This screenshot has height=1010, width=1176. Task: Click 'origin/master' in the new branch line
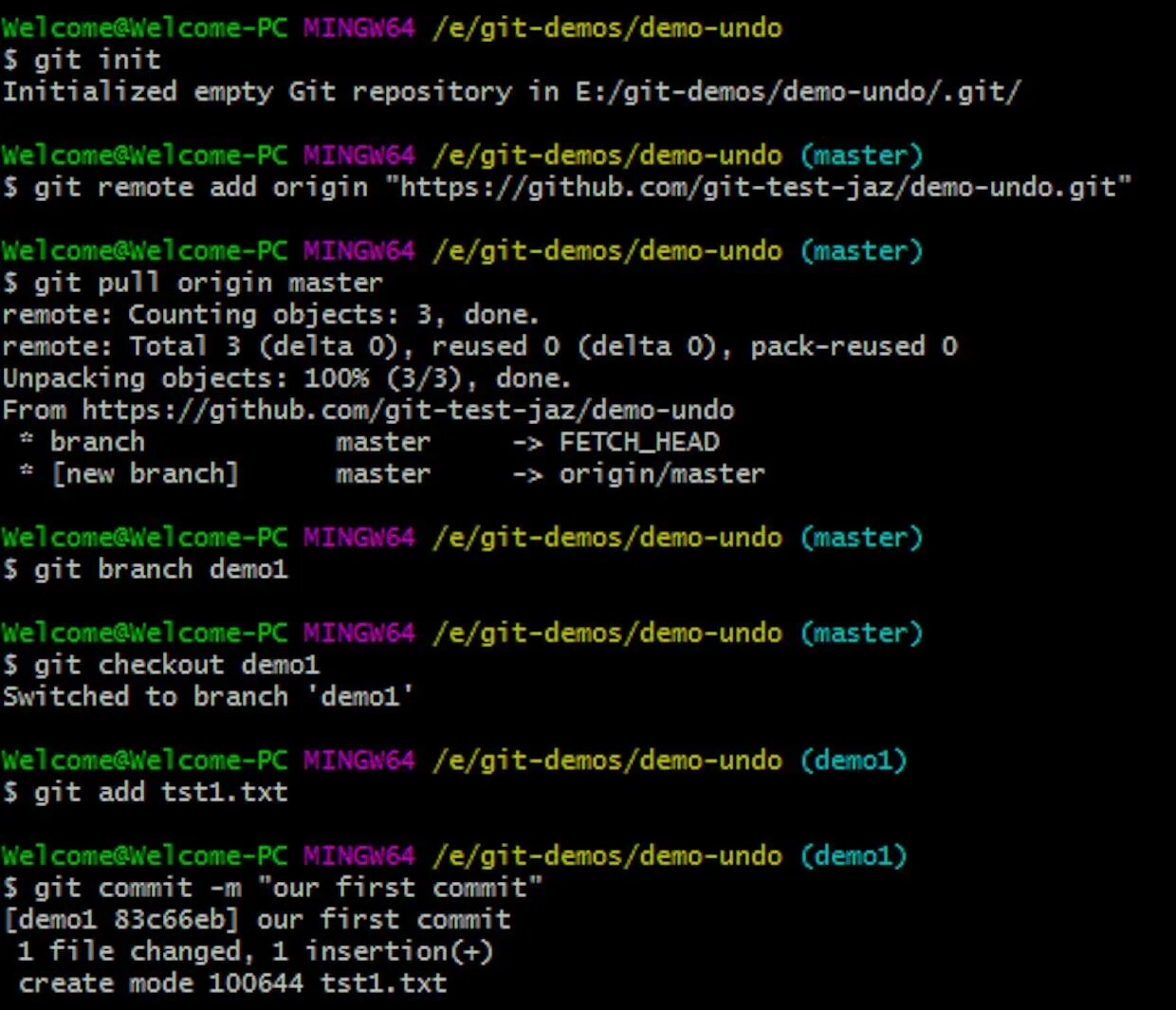point(662,474)
